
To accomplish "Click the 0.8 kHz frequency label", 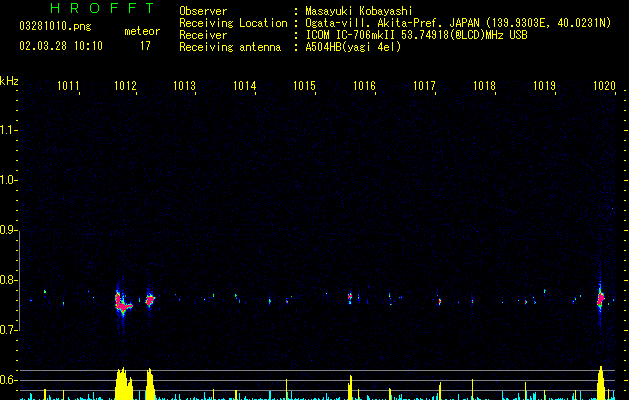I will pos(8,280).
